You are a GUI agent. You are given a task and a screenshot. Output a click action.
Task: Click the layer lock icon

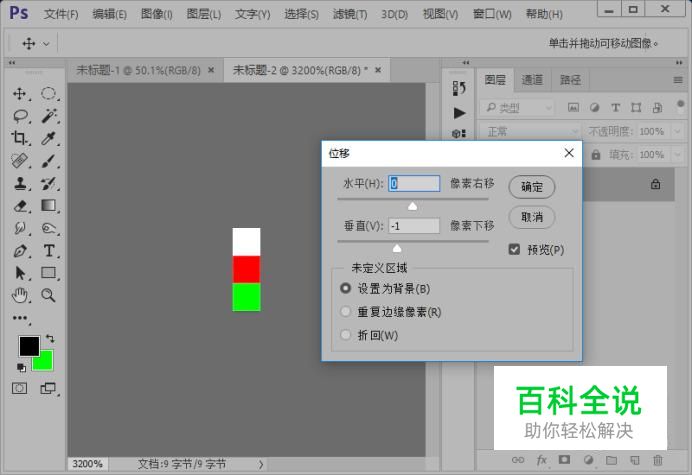point(655,184)
